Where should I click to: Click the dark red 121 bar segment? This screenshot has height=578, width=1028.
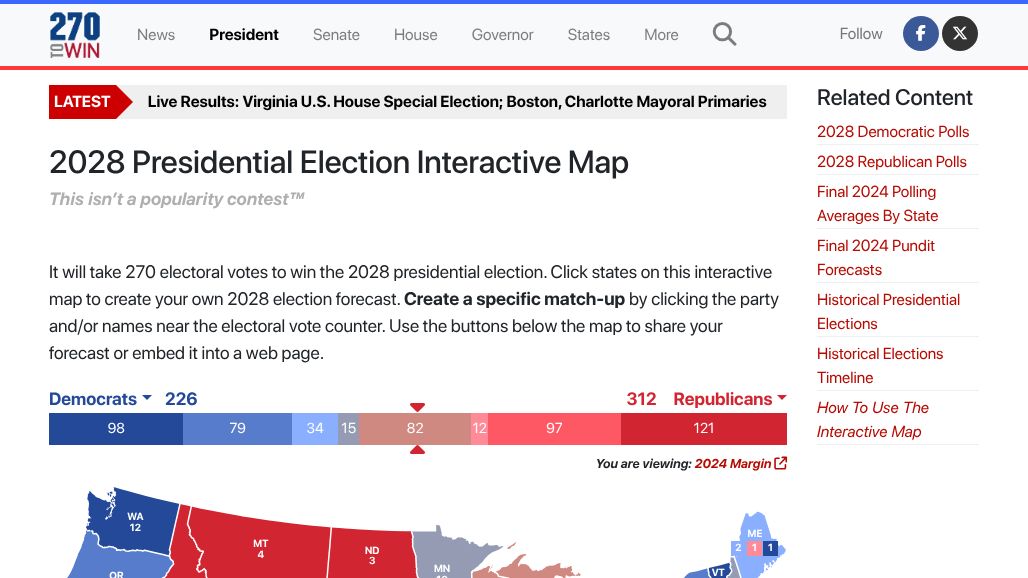coord(703,429)
